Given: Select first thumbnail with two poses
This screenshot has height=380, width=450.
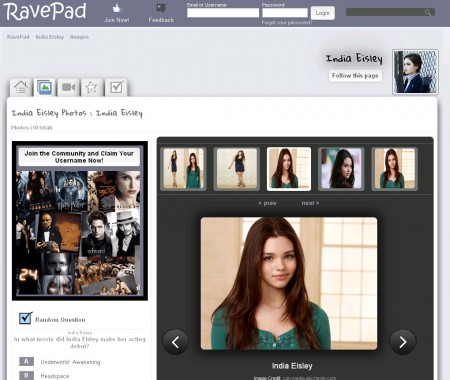Looking at the screenshot, I should point(183,169).
